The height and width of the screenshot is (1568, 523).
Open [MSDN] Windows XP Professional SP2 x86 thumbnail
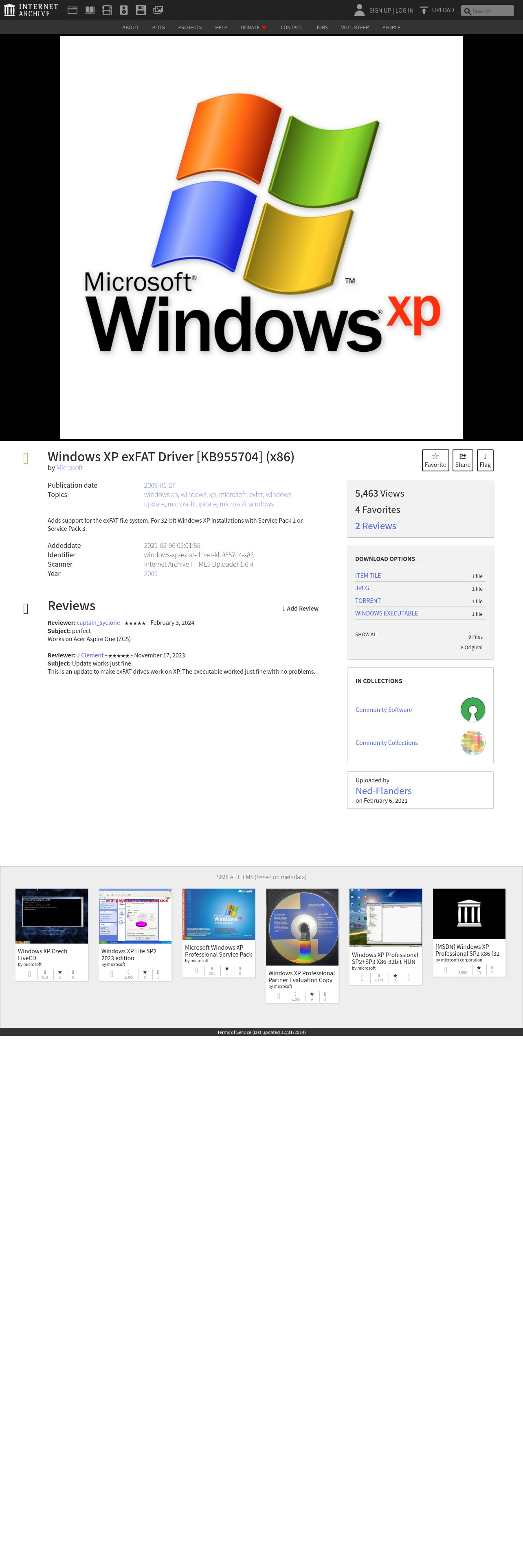(469, 914)
